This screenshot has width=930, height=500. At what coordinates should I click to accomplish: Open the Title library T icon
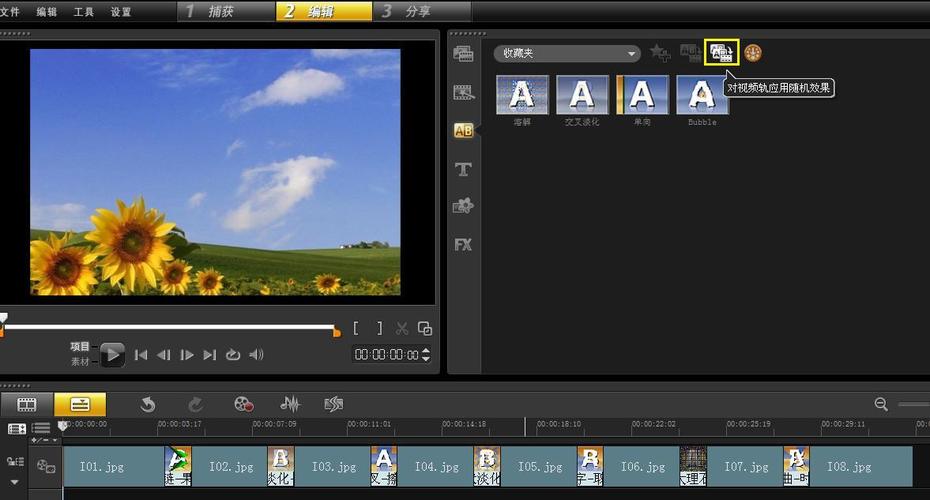[x=463, y=170]
